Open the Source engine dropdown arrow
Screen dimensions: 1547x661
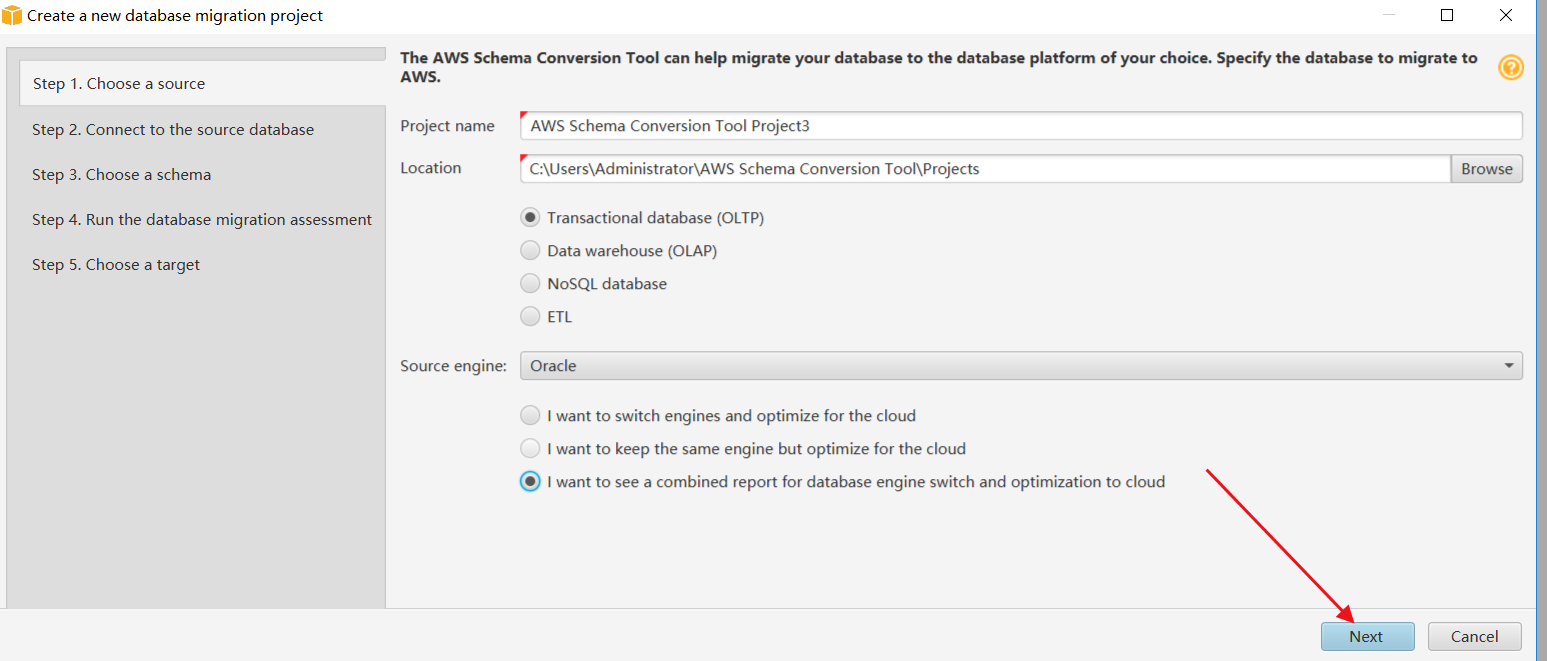[x=1508, y=366]
